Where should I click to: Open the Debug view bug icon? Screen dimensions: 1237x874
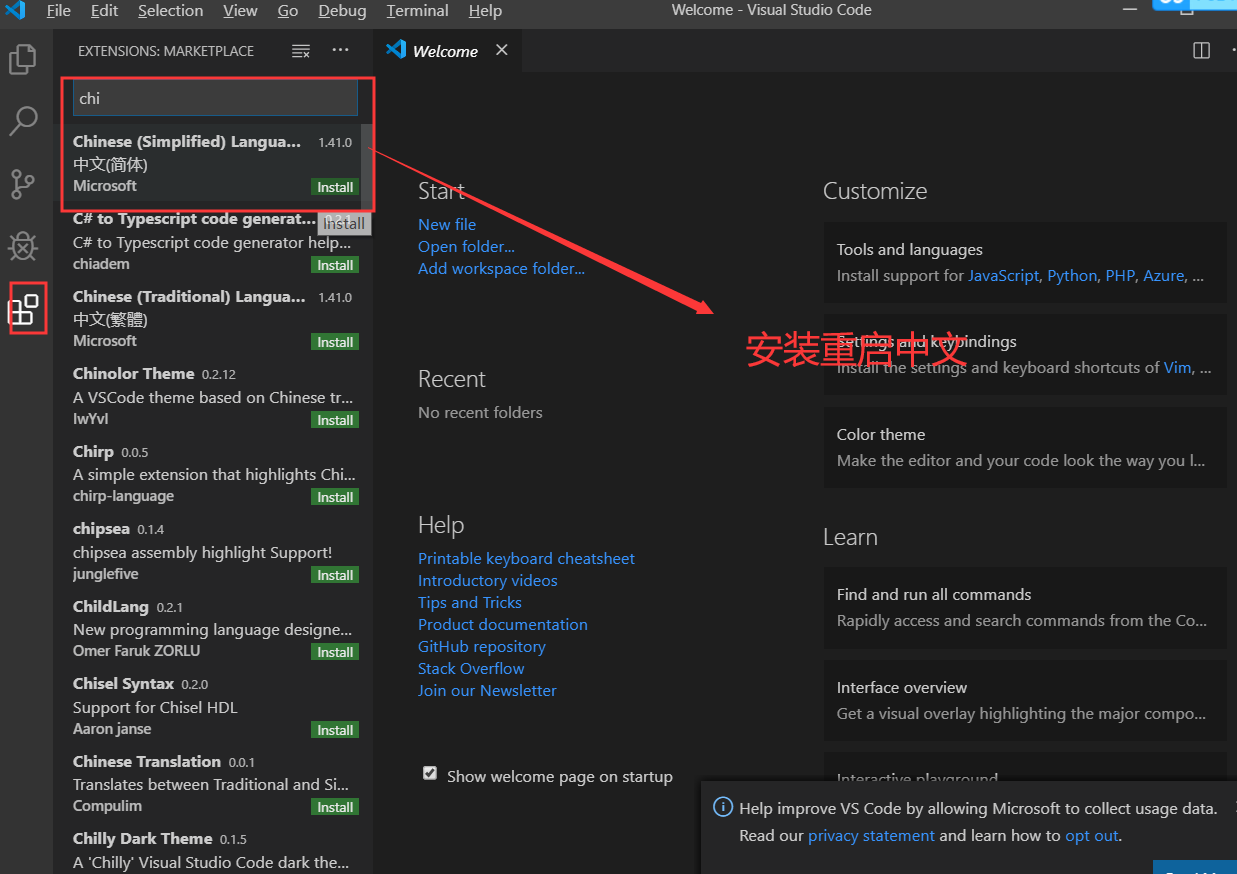[23, 246]
